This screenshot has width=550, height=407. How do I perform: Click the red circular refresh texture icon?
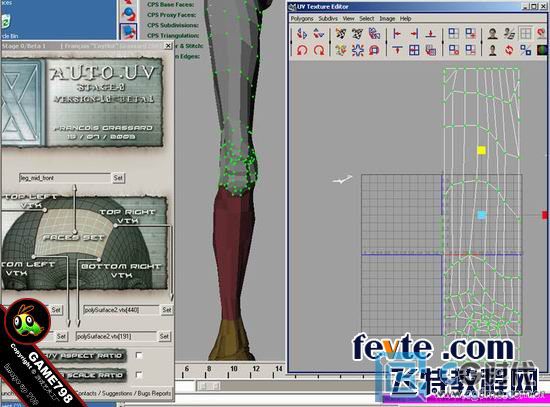click(x=509, y=50)
